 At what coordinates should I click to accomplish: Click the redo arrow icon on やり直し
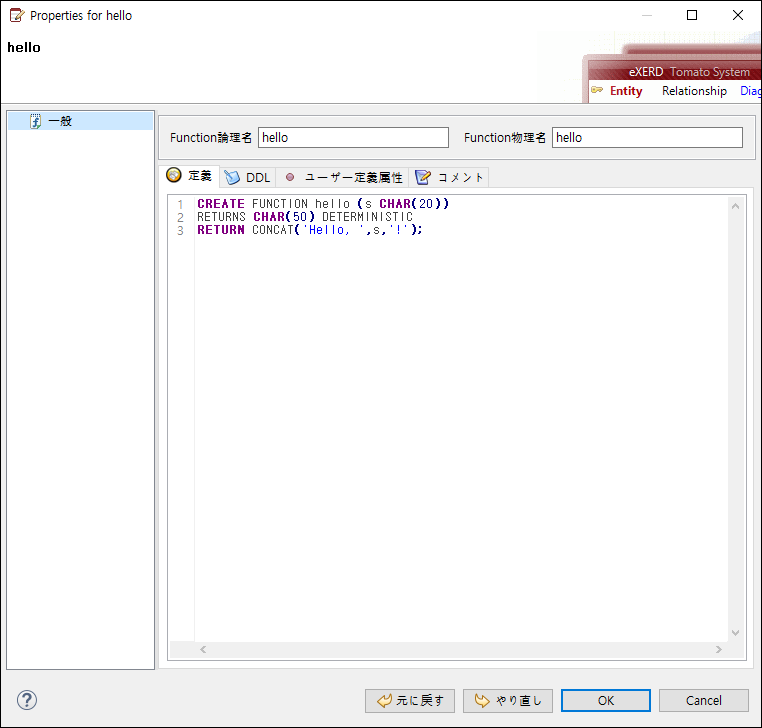tap(482, 700)
